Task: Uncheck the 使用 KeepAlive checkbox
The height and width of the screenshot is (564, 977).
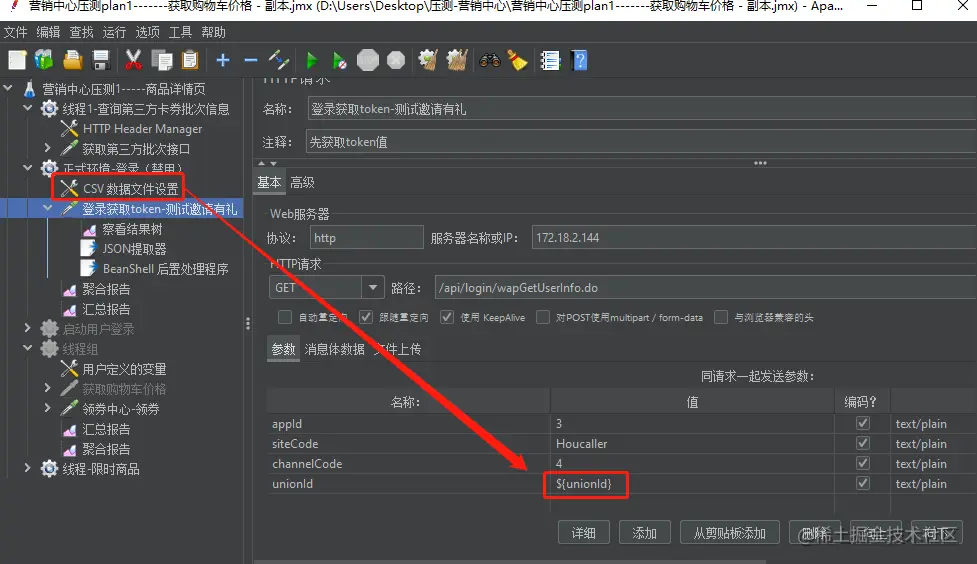Action: click(447, 317)
